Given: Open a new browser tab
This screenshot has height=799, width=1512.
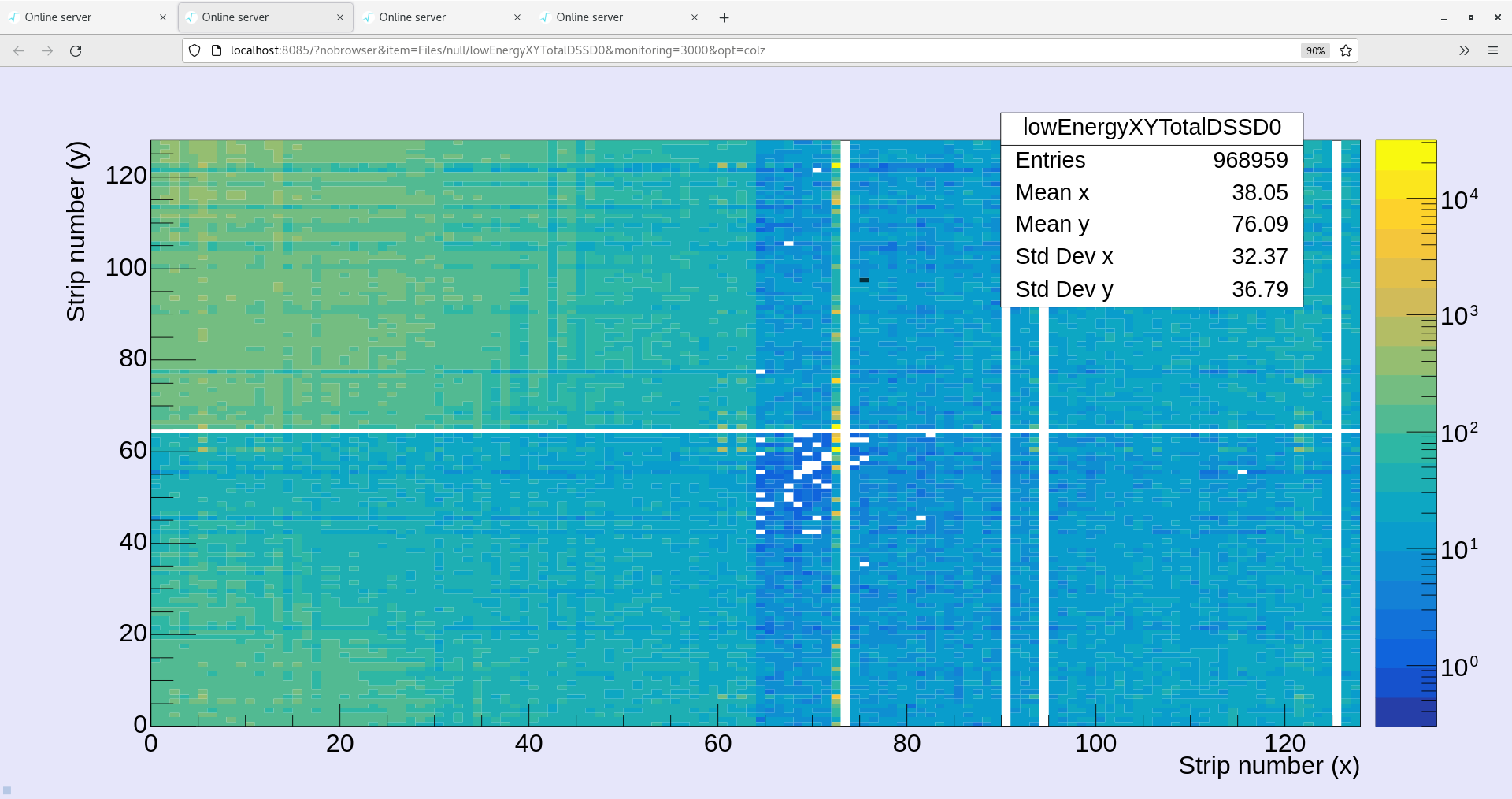Looking at the screenshot, I should [x=724, y=17].
